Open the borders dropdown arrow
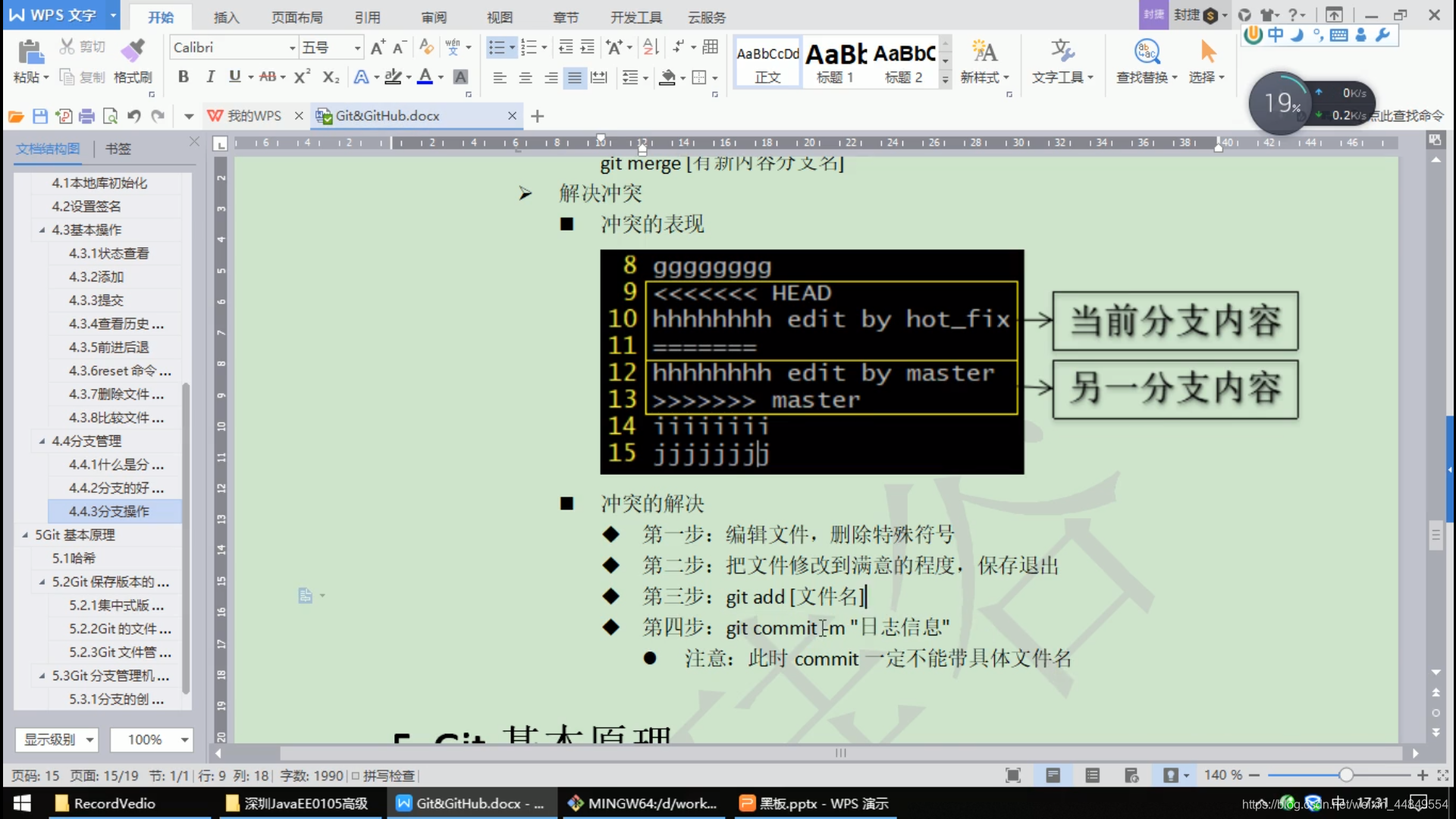This screenshot has height=819, width=1456. pos(715,77)
